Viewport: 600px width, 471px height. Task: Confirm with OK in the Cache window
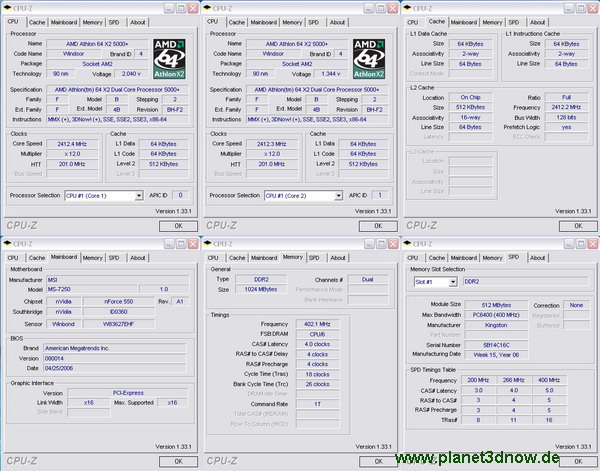pyautogui.click(x=578, y=226)
